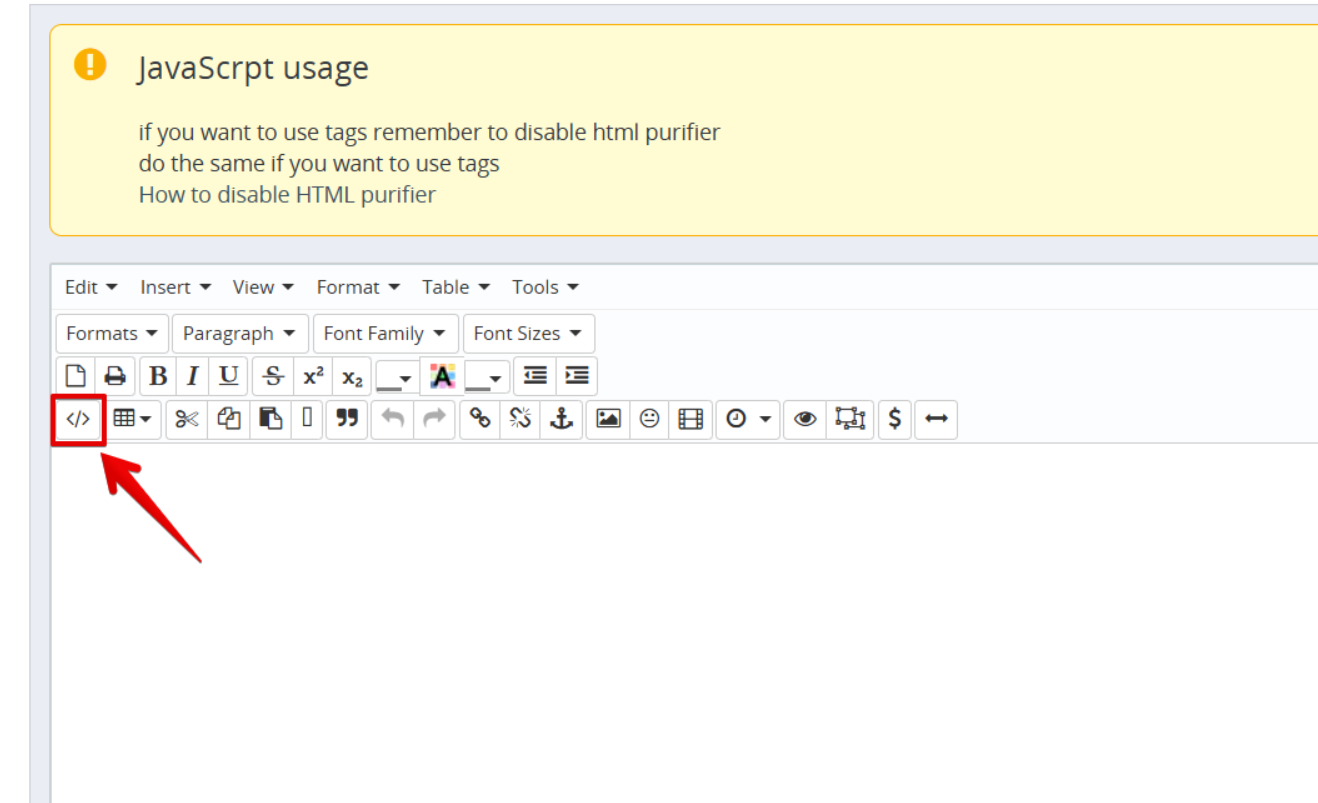The image size is (1318, 803).
Task: Toggle visual blocks display
Action: pyautogui.click(x=850, y=419)
